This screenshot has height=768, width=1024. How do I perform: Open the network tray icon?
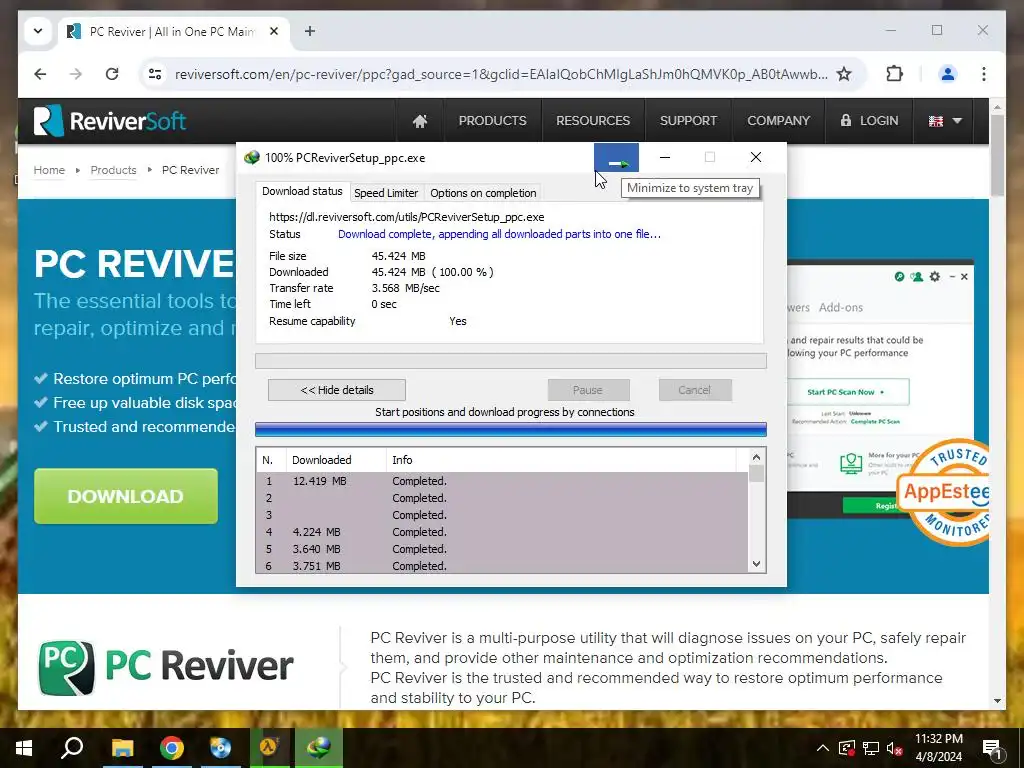pyautogui.click(x=871, y=748)
